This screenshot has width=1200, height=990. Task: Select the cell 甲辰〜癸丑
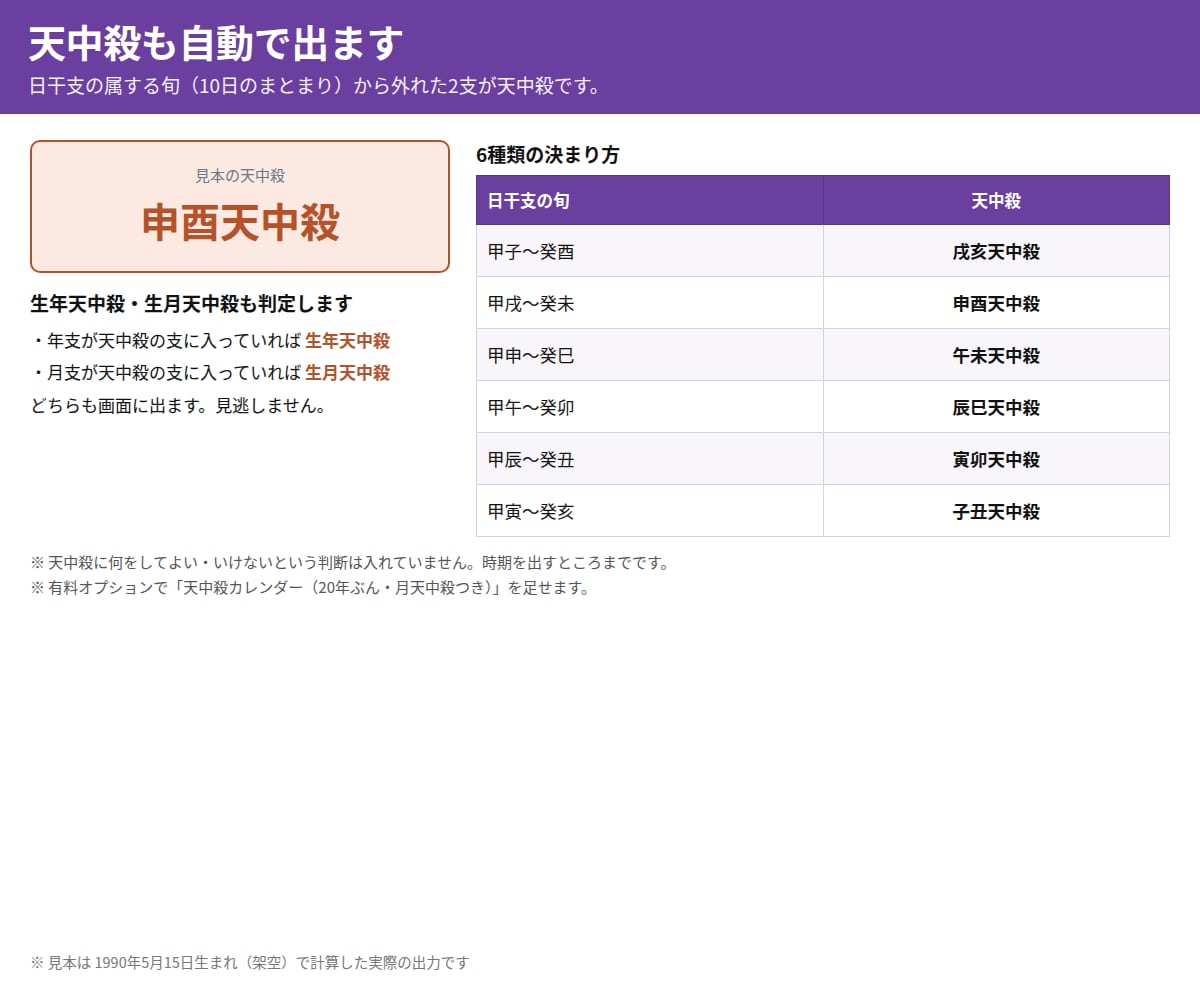[x=650, y=460]
